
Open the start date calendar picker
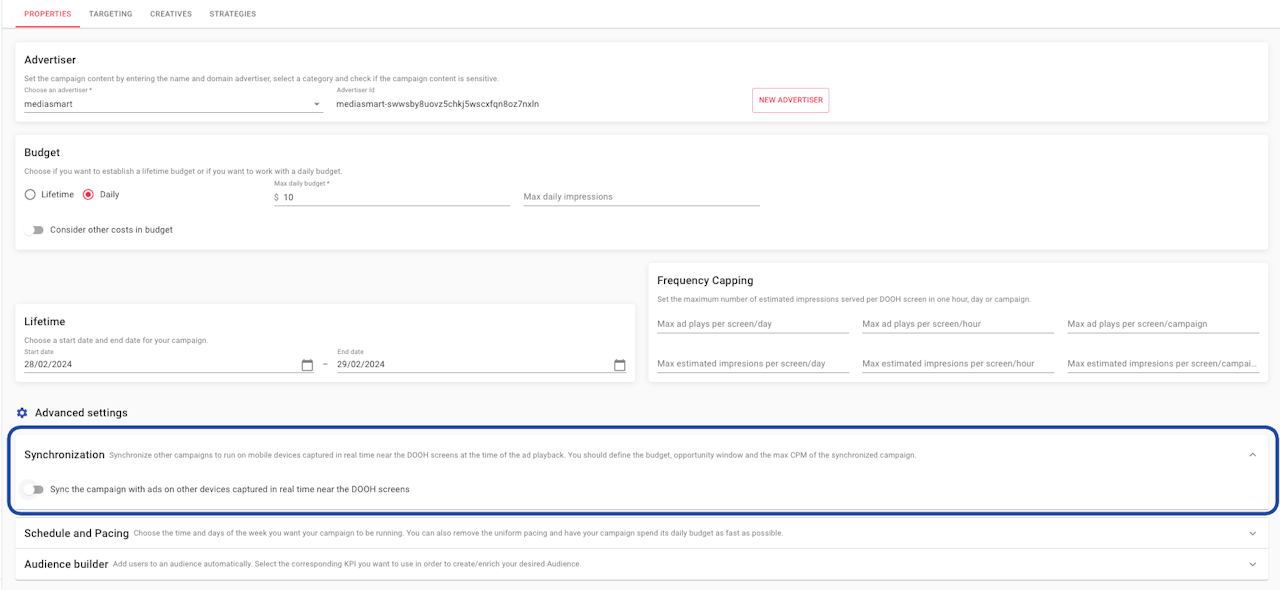point(307,365)
